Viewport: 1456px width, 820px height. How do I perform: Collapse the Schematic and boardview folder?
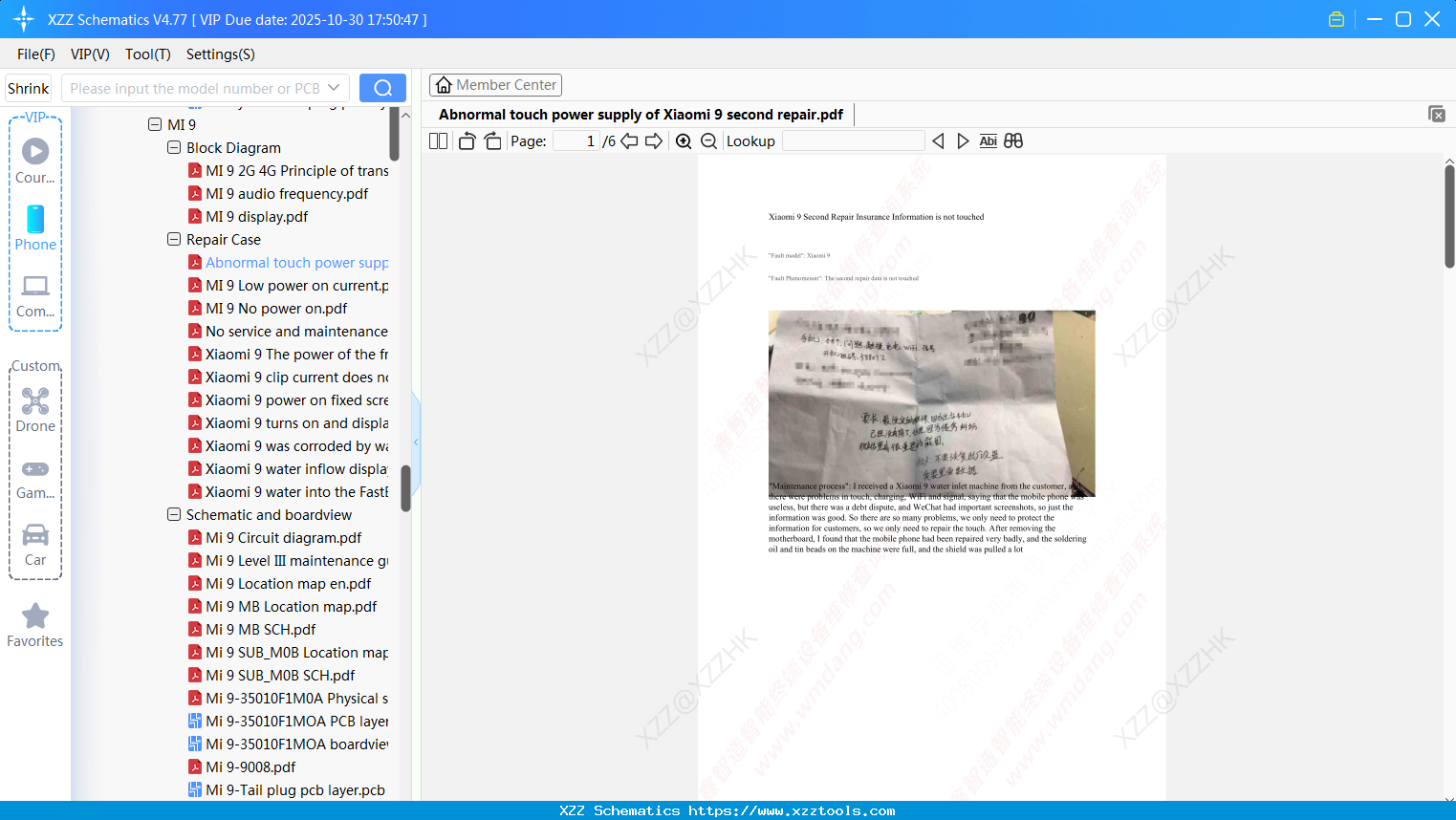tap(174, 514)
